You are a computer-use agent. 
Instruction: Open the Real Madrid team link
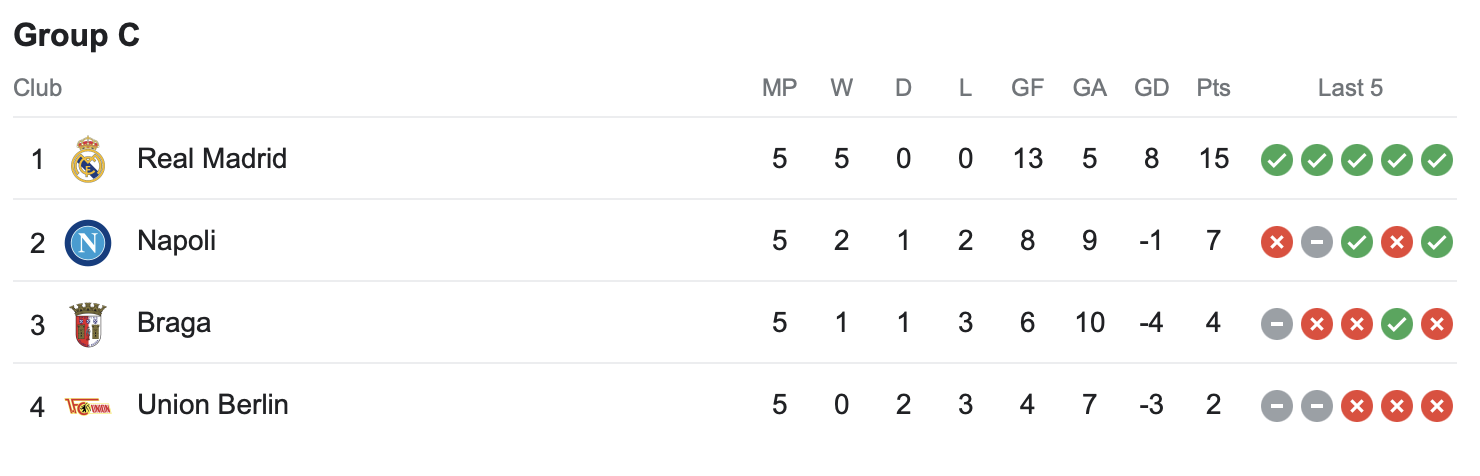(212, 159)
